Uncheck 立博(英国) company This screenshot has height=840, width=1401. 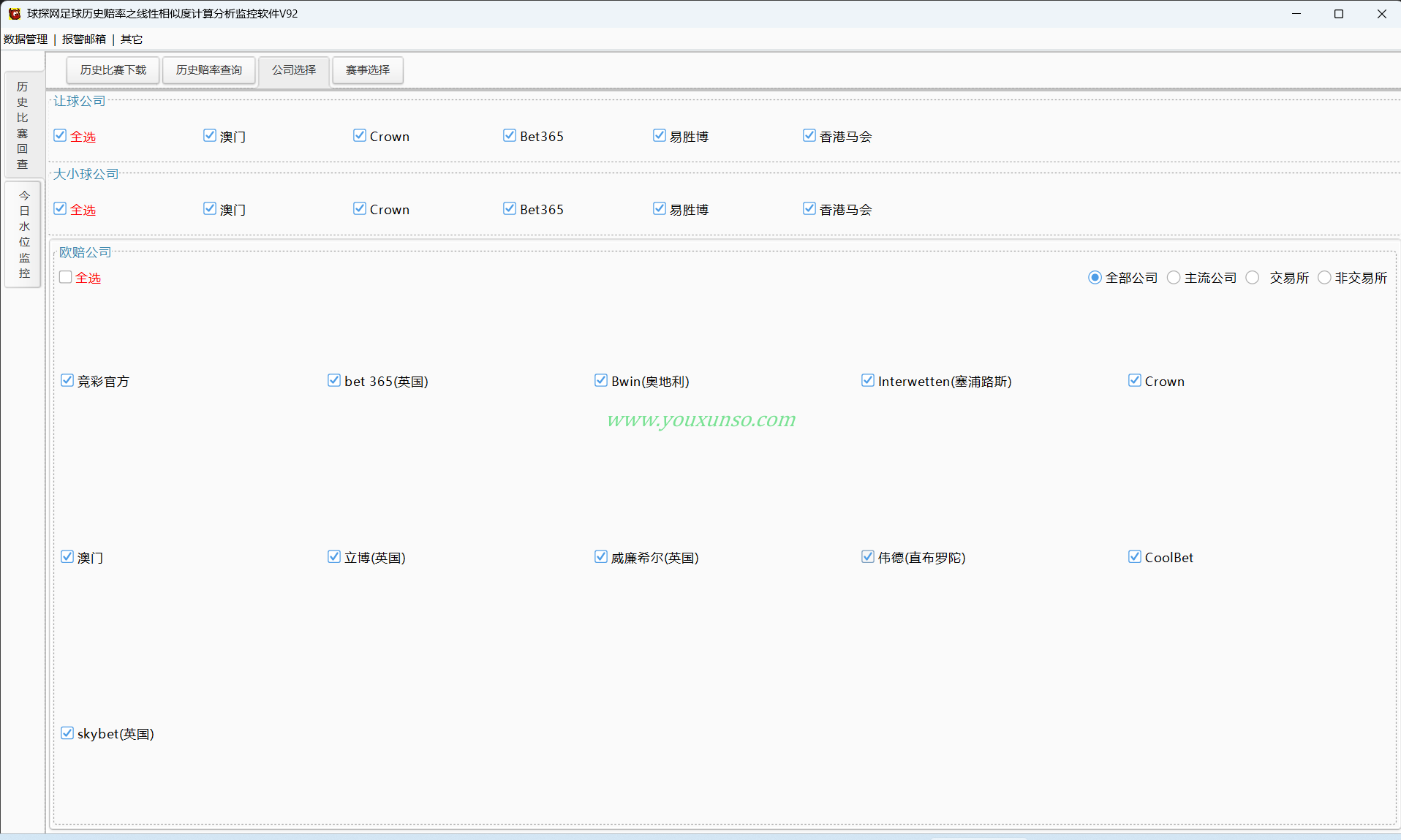tap(334, 557)
